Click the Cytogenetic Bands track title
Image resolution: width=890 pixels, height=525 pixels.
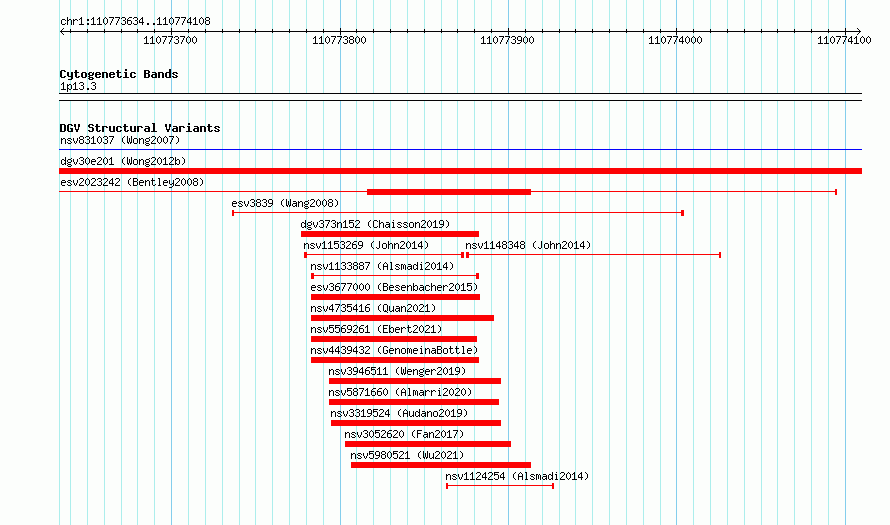[x=119, y=74]
